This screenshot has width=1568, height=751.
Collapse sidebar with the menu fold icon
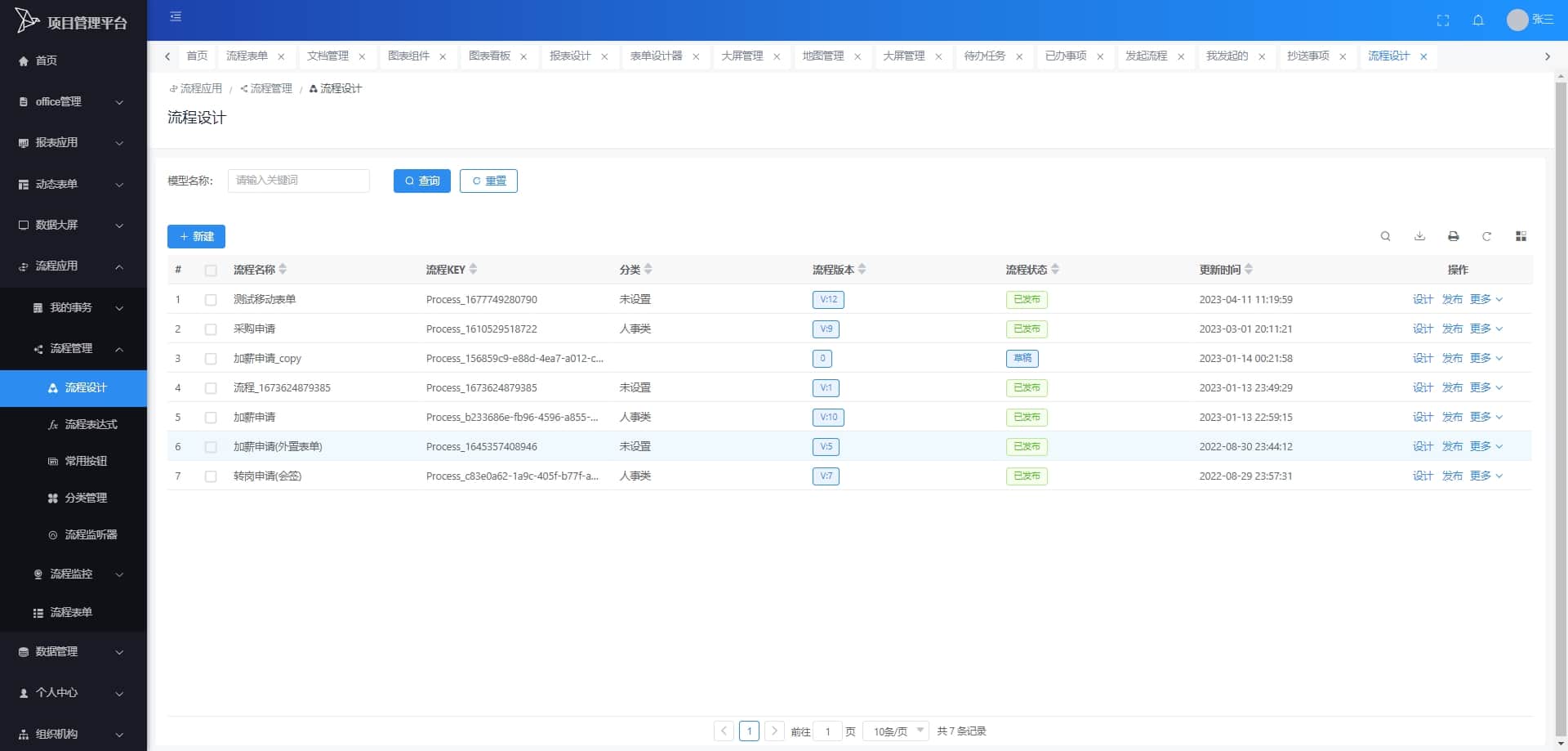click(x=176, y=16)
